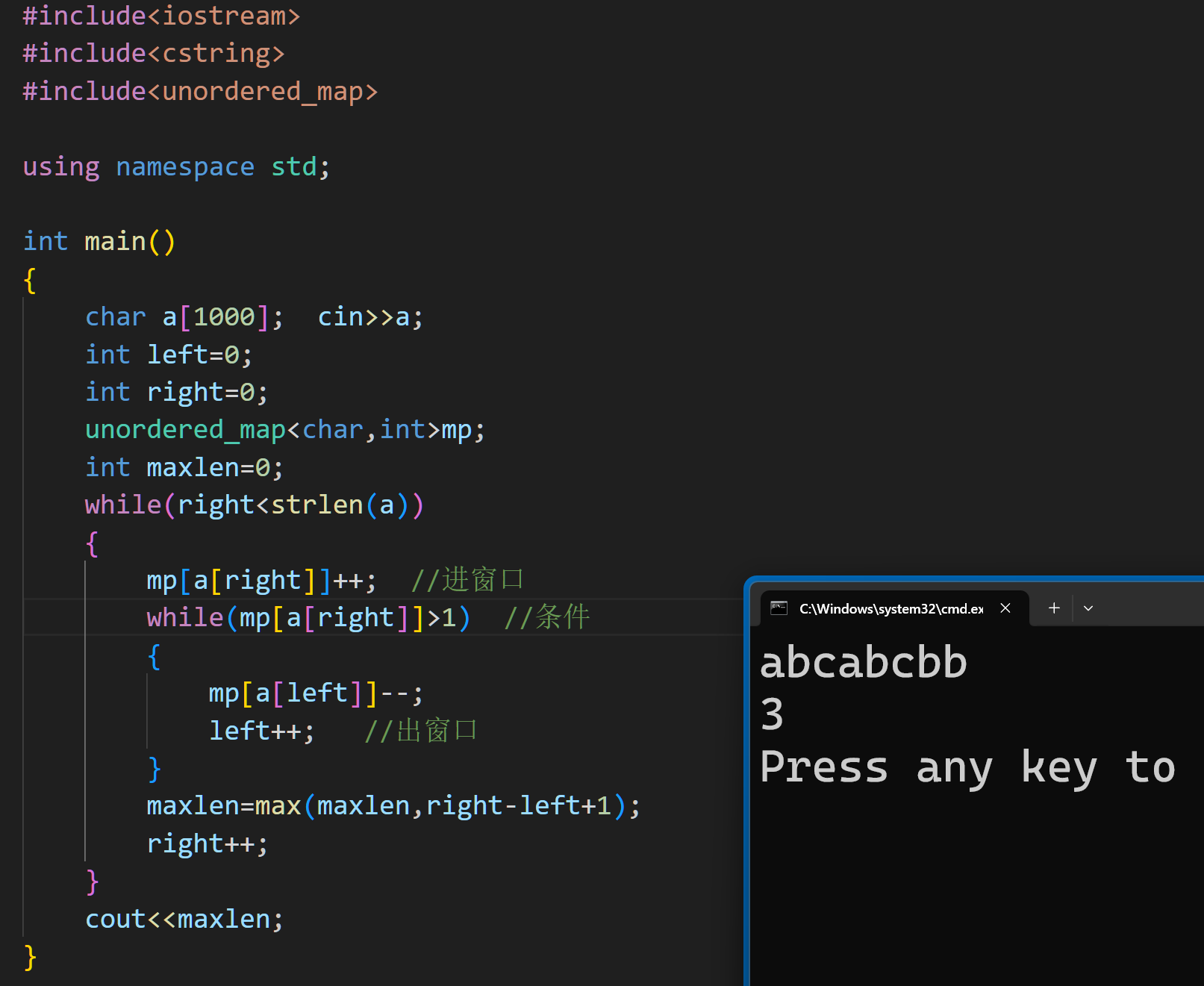
Task: Click the pink closing brace of outer while
Action: [92, 882]
